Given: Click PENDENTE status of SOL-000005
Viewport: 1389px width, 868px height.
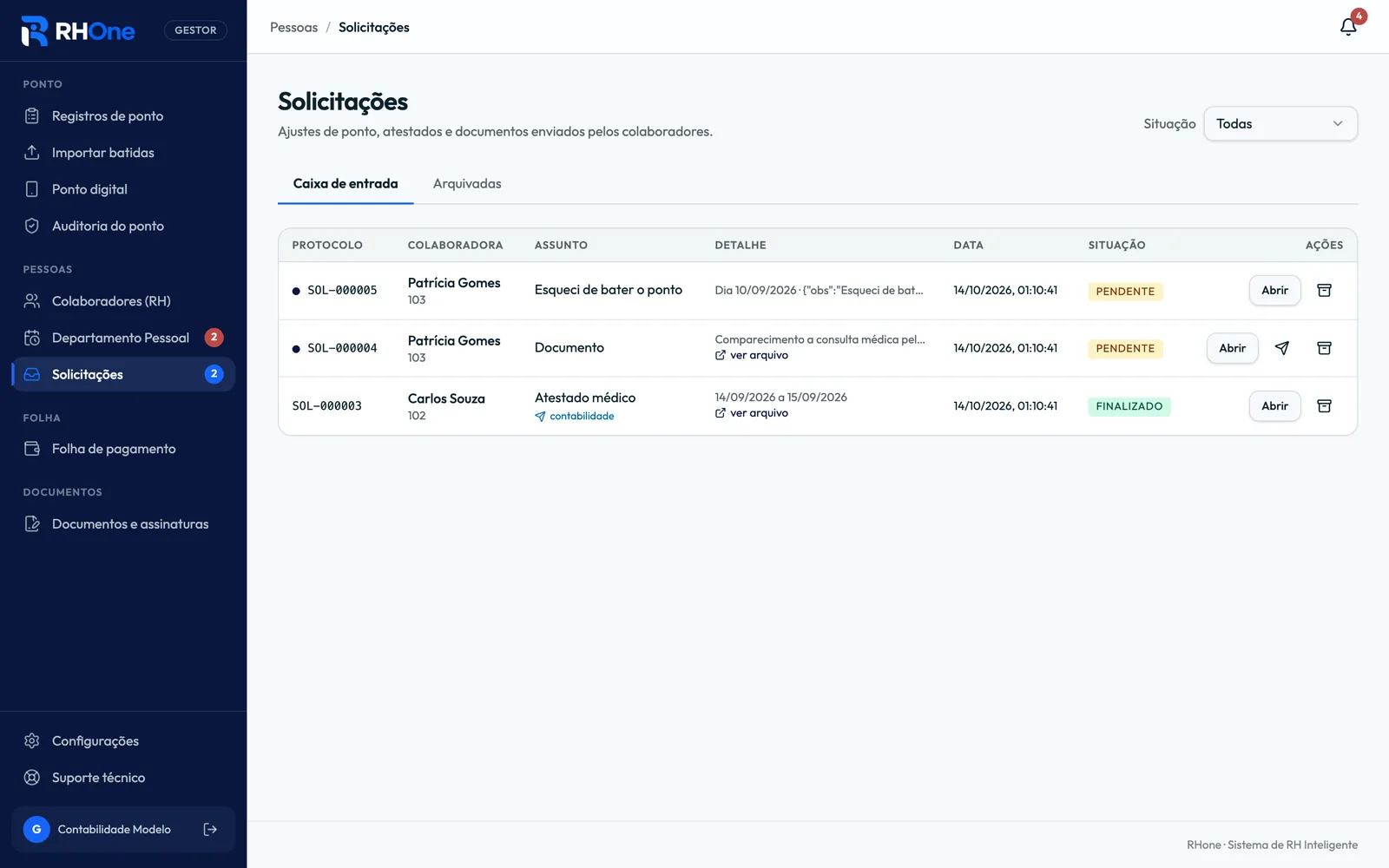Looking at the screenshot, I should 1125,291.
